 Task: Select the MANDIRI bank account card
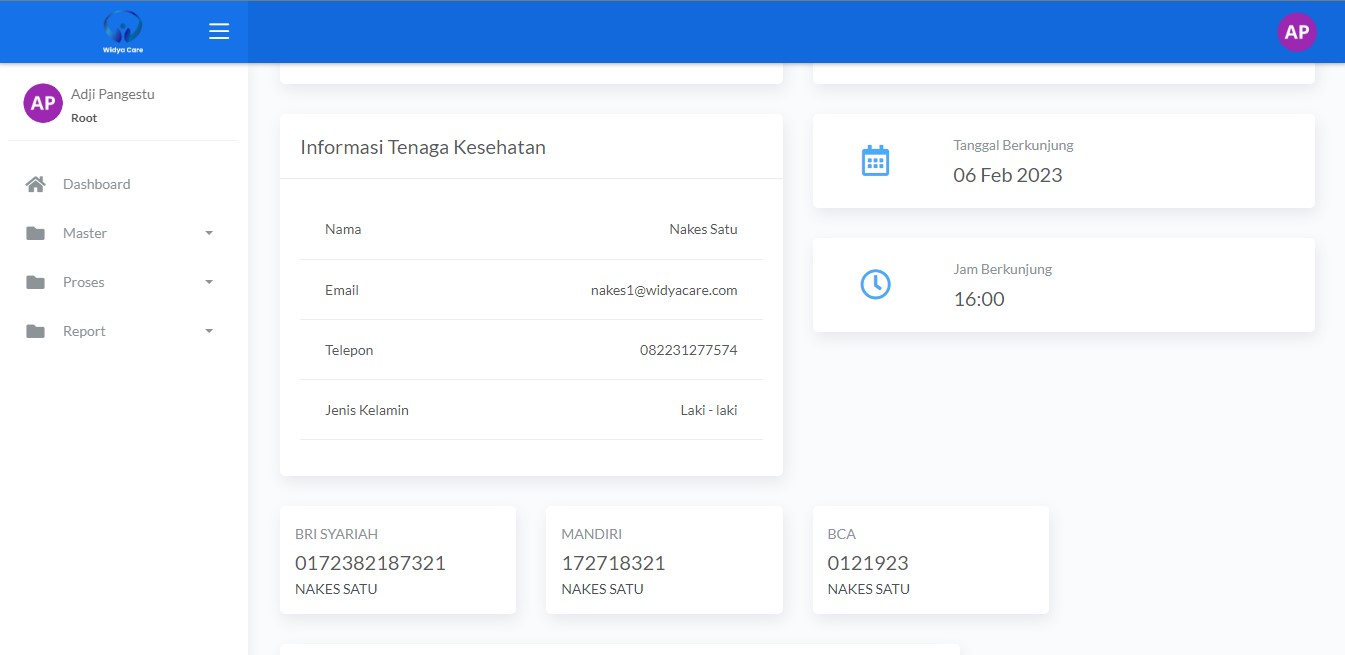coord(664,560)
